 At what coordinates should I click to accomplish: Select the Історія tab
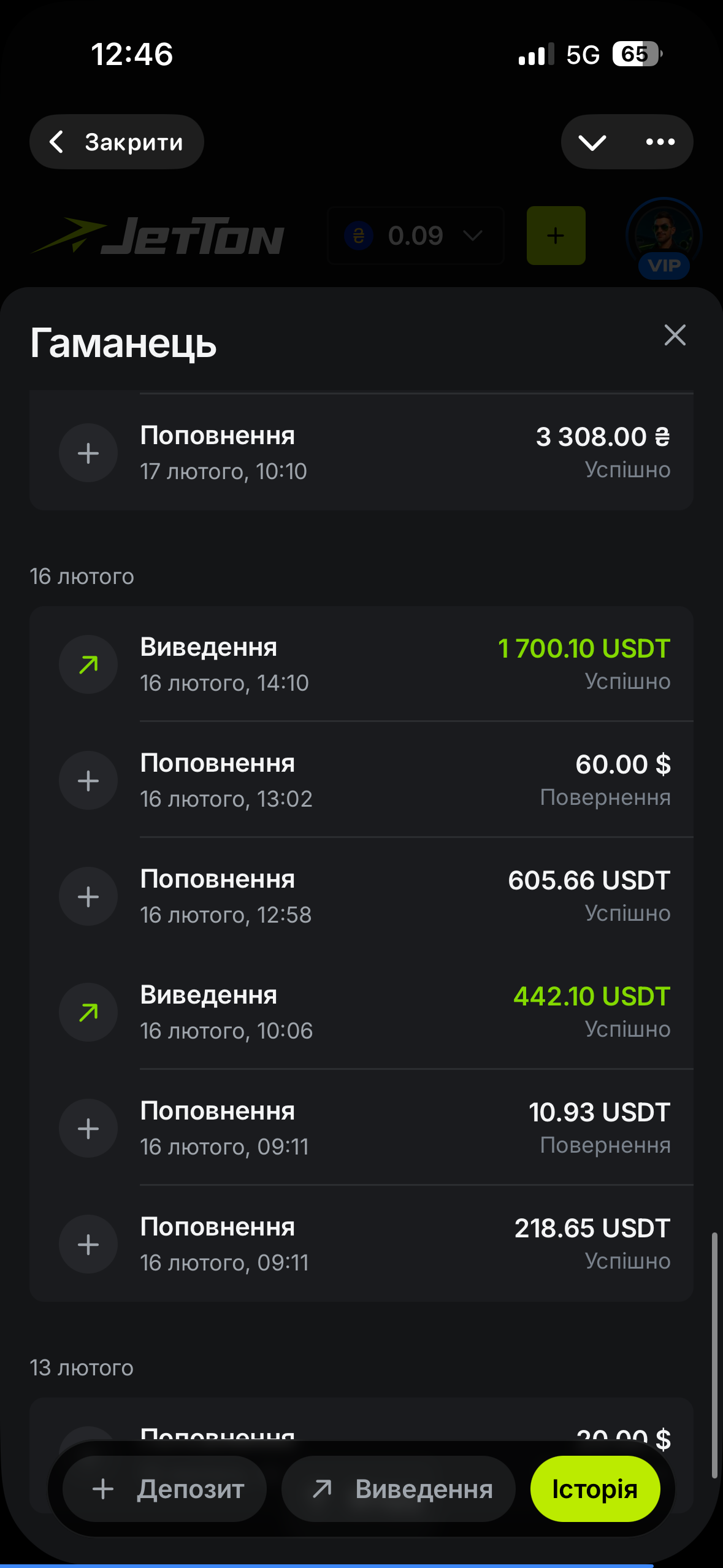(595, 1489)
